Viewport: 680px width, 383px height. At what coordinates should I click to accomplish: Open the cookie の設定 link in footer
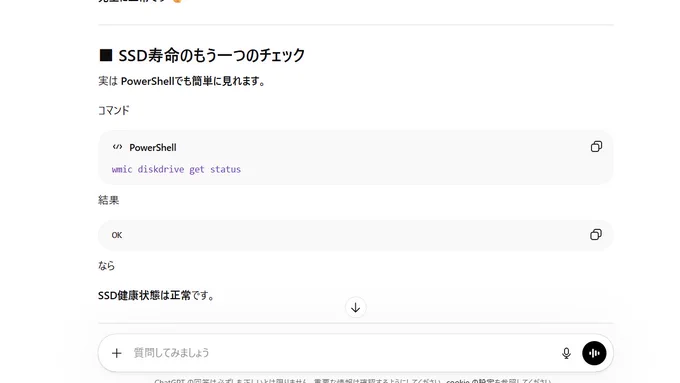tap(469, 381)
